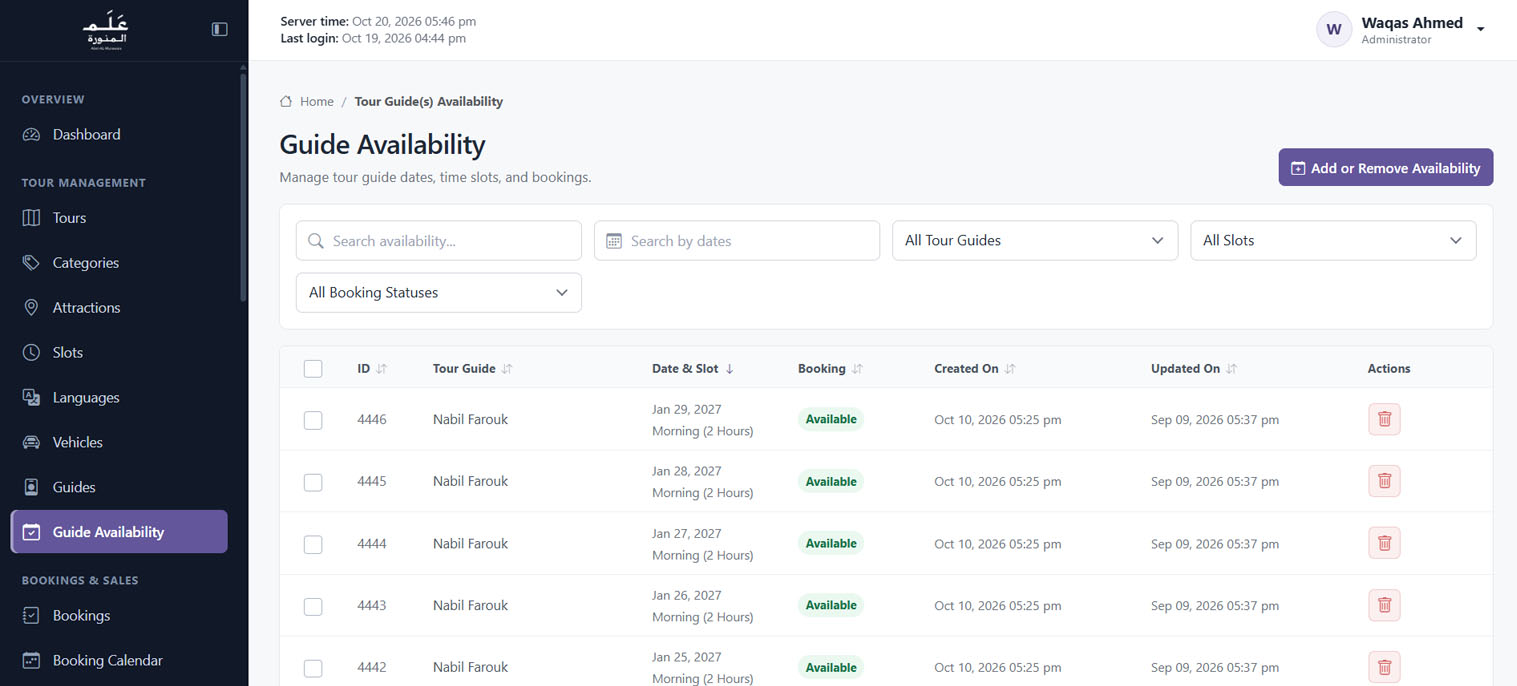
Task: Delete availability row 4443 with trash icon
Action: point(1384,605)
